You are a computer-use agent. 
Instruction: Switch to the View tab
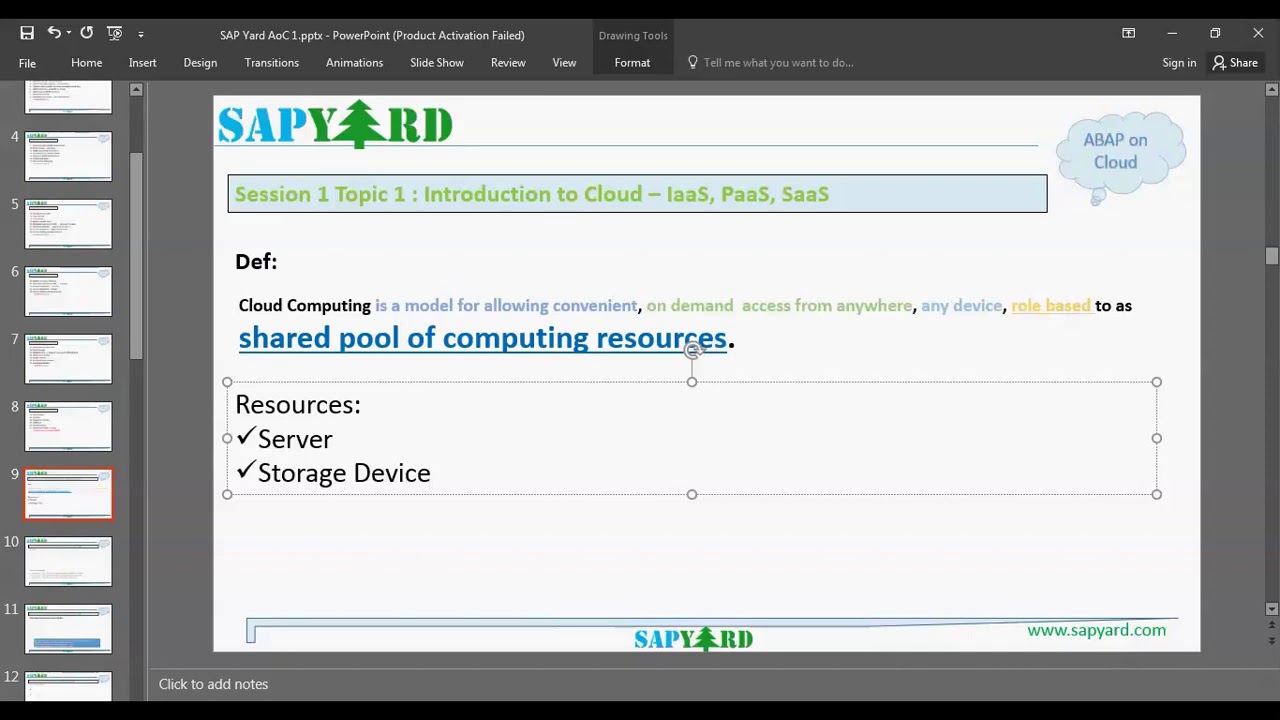[564, 62]
